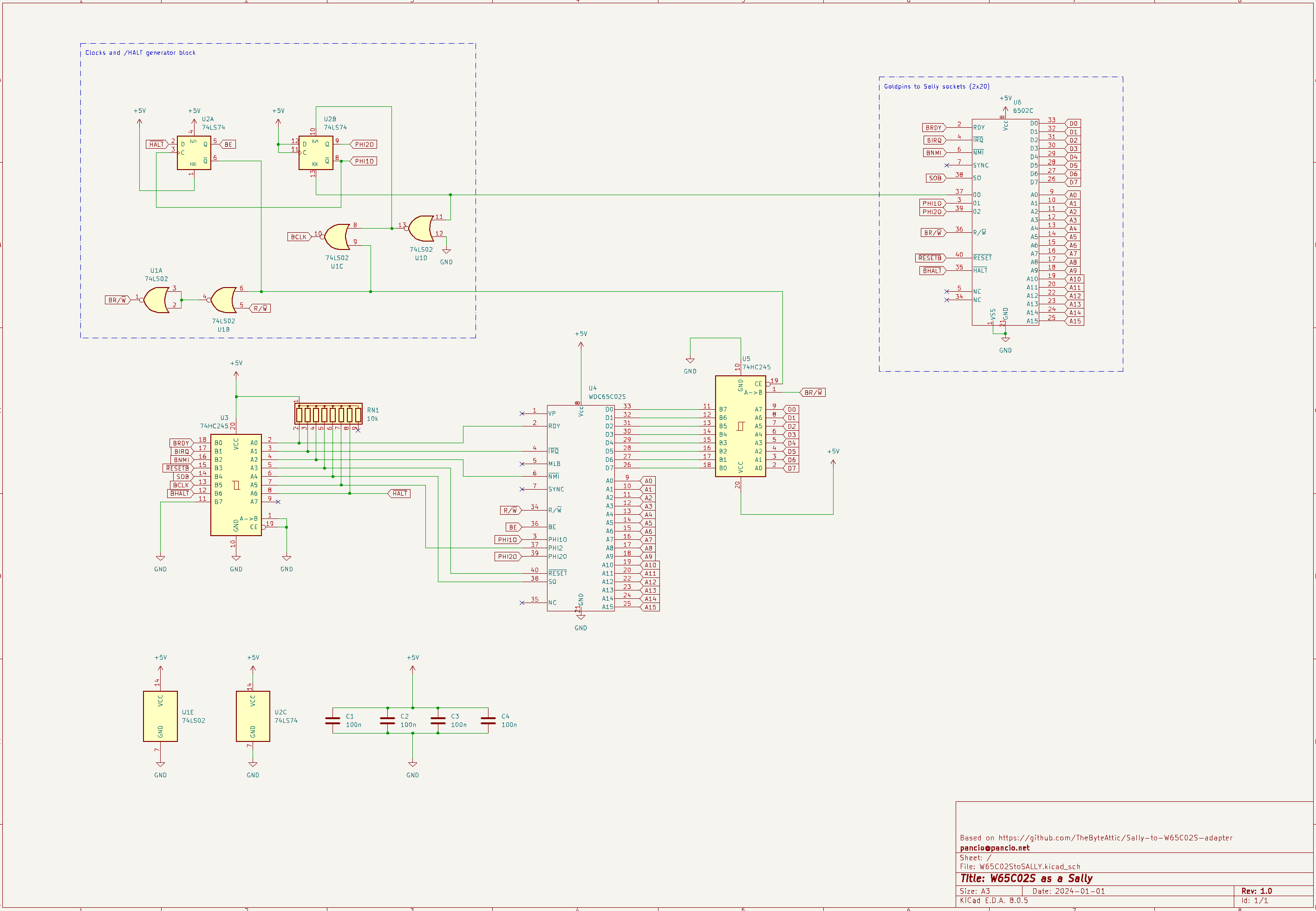Click the 'Clocks and /HALT generator block' text
1316x911 pixels.
(x=140, y=52)
